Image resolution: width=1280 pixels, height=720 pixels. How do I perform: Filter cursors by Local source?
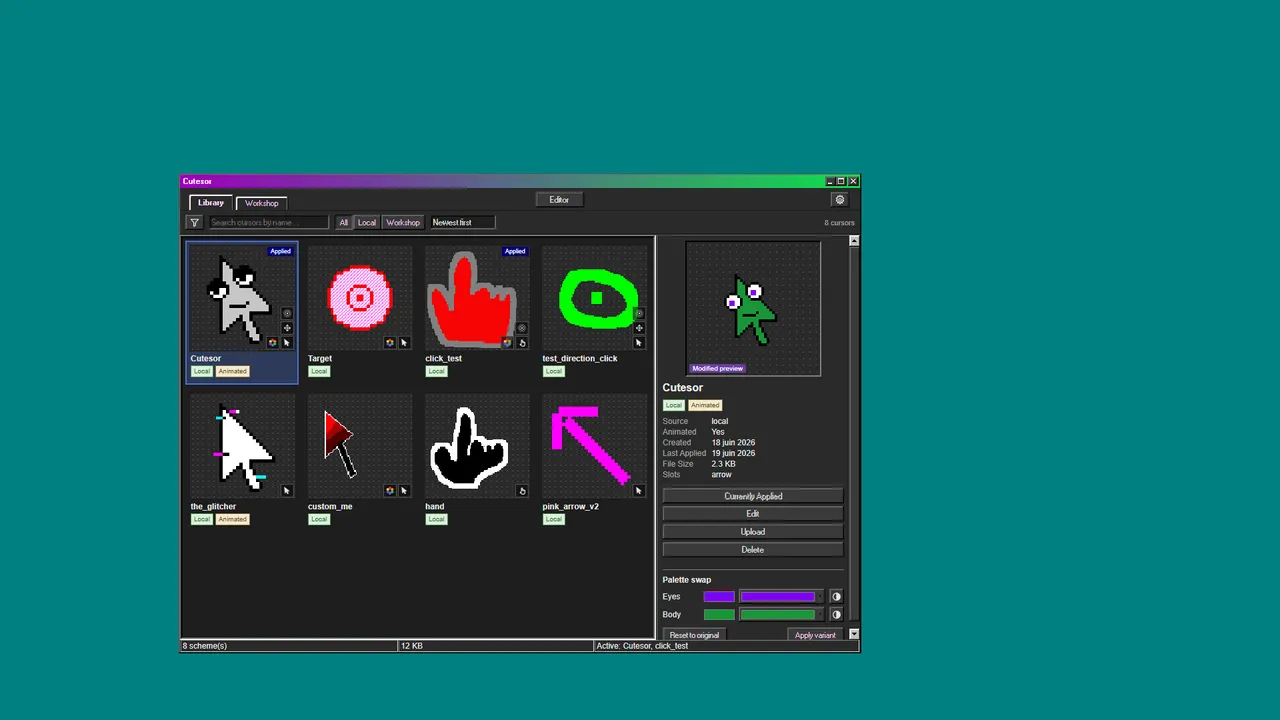[x=367, y=222]
